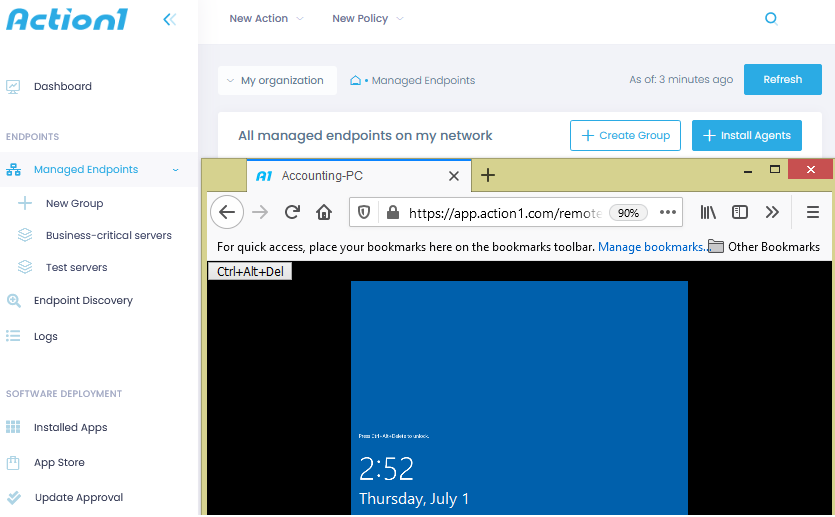Open Logs page
The height and width of the screenshot is (517, 835).
46,337
